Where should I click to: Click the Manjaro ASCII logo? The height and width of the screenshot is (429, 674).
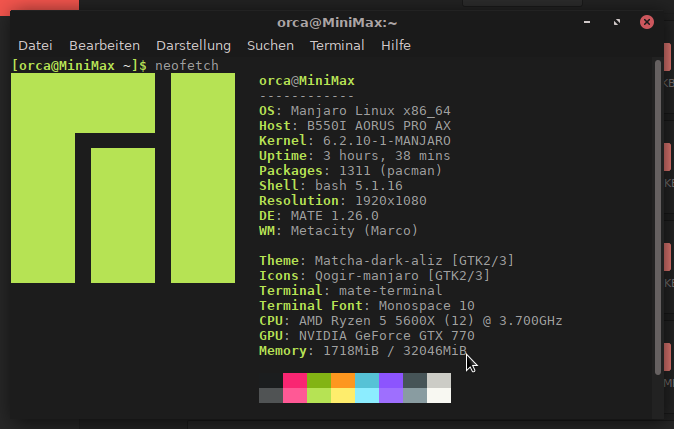[123, 178]
